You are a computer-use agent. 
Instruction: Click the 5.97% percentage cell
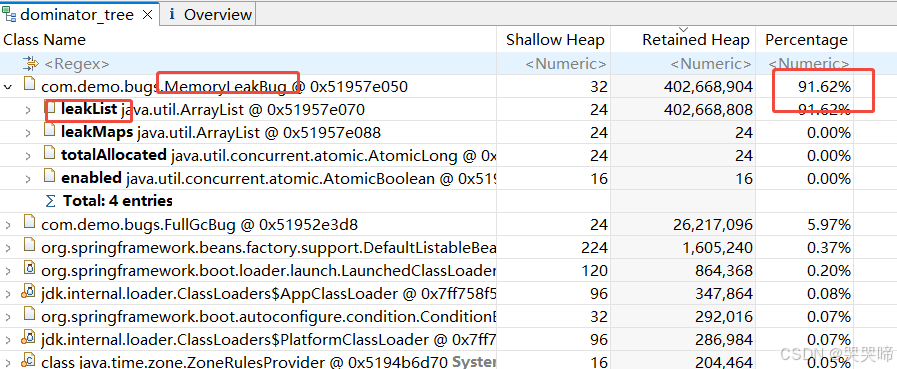829,224
